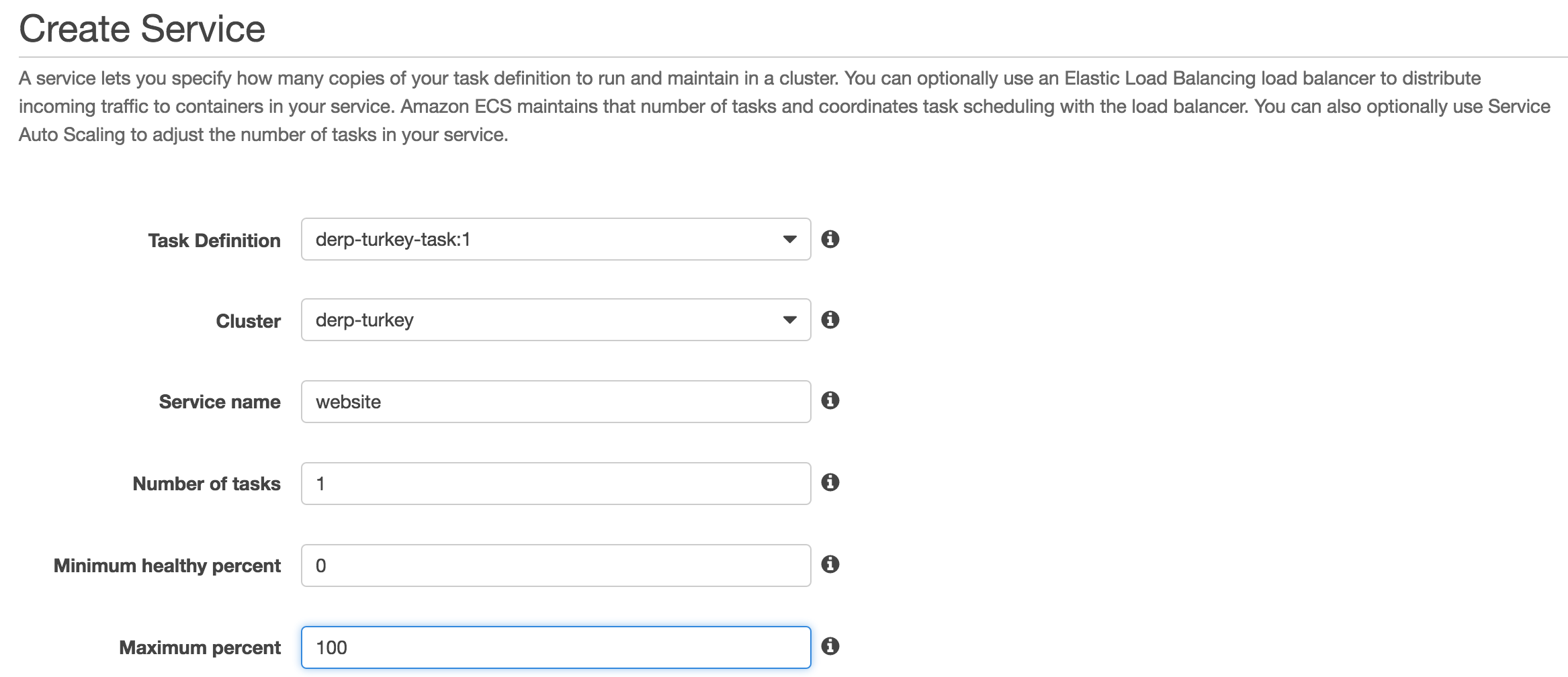Click the Service name label
The width and height of the screenshot is (1568, 677).
tap(220, 402)
